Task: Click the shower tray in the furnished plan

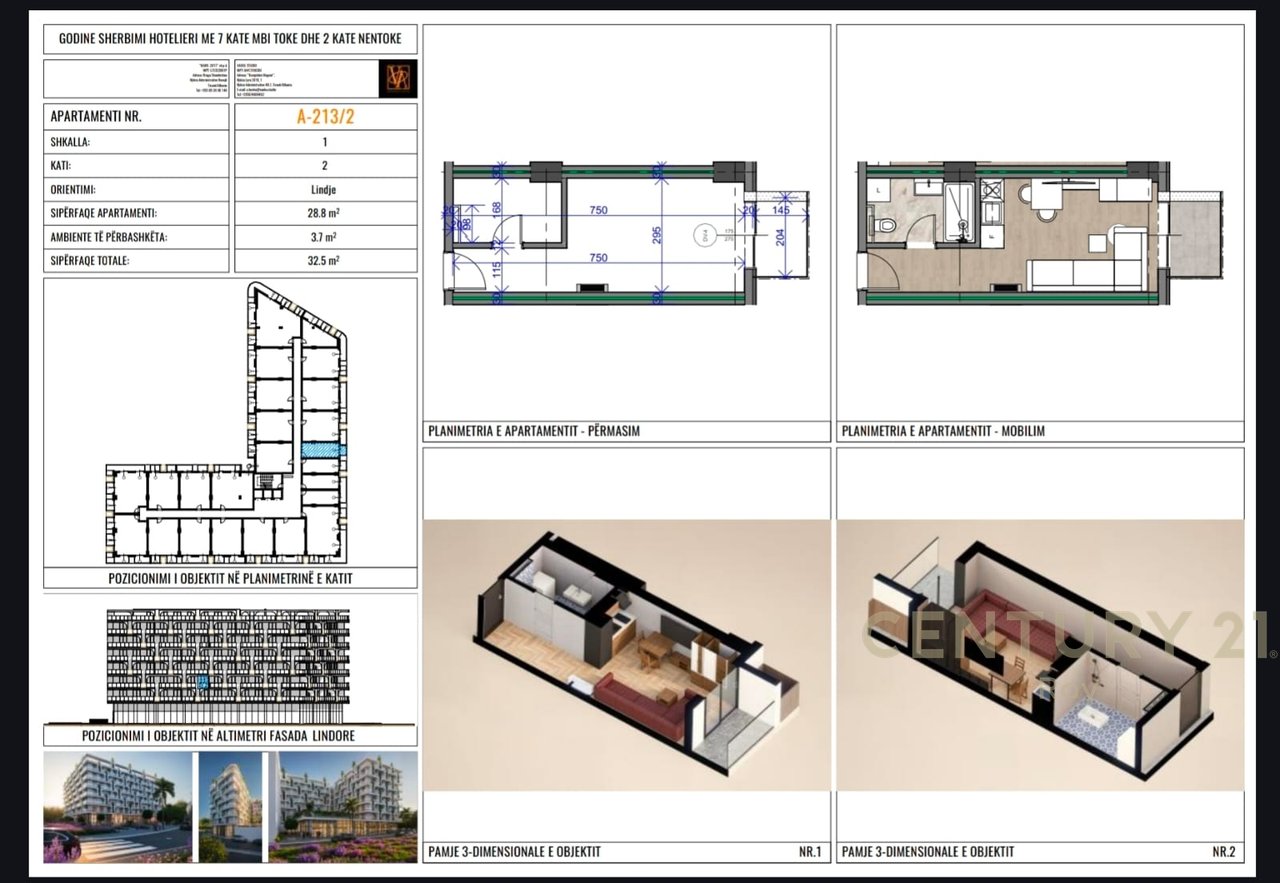Action: point(959,211)
